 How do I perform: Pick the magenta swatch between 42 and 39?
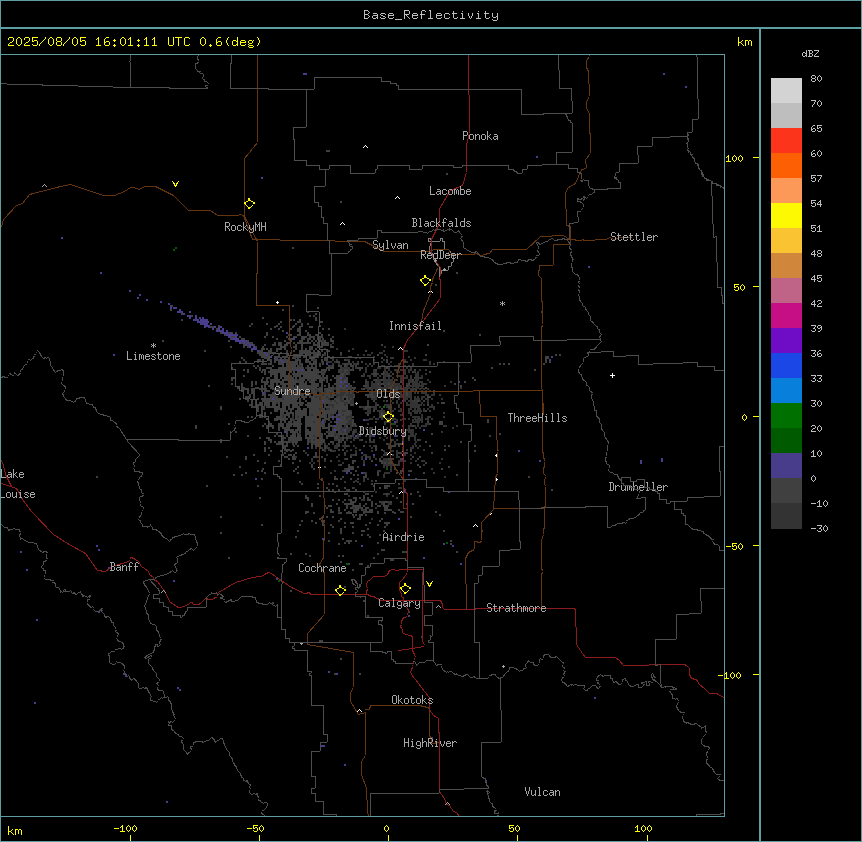(786, 315)
